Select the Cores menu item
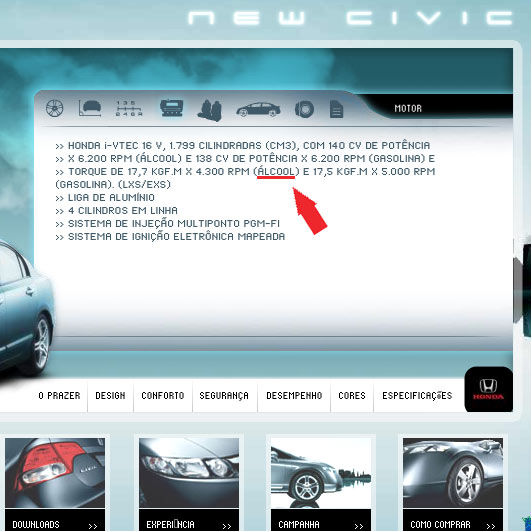 [x=352, y=396]
